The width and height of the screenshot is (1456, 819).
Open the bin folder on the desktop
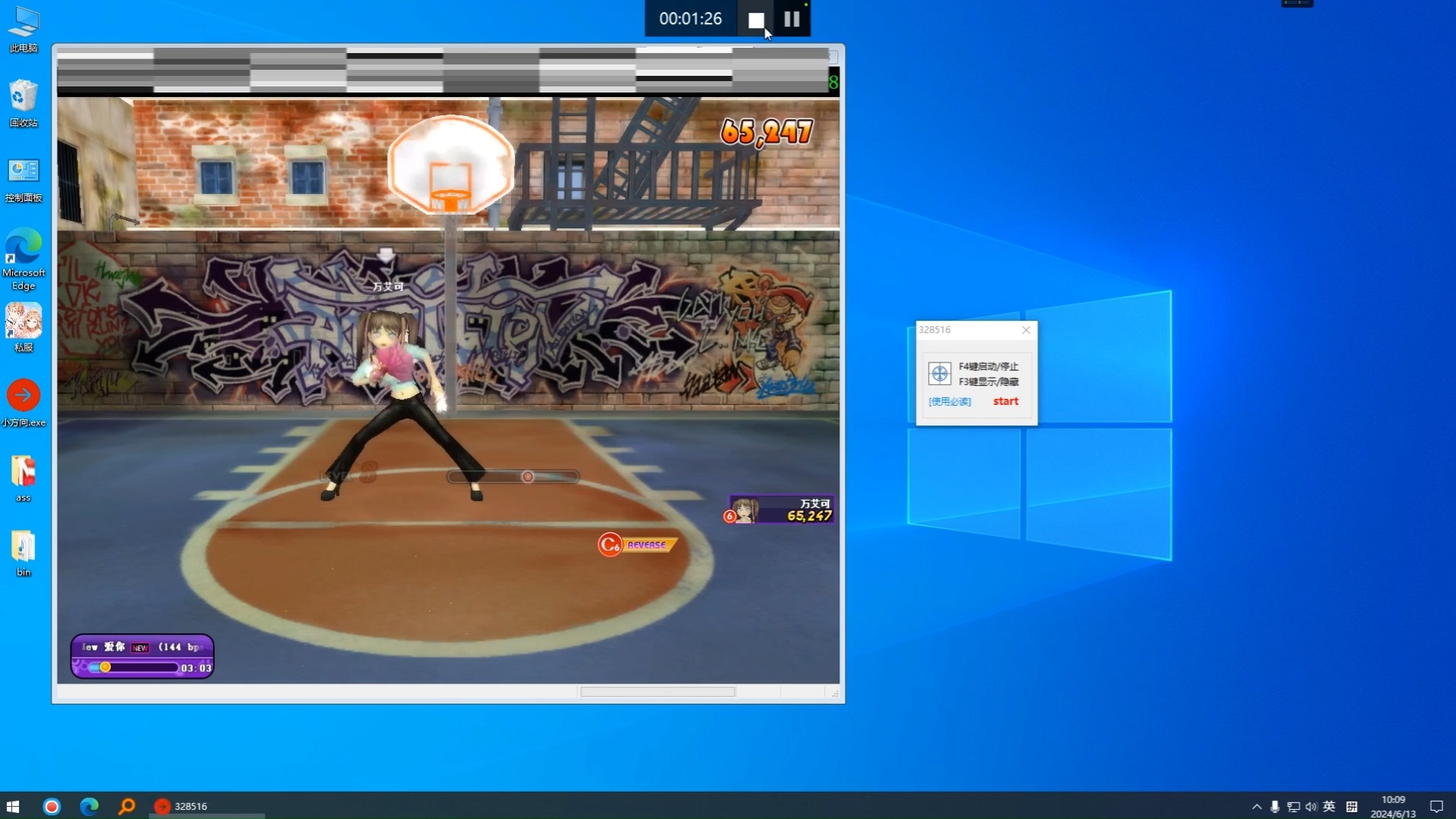click(x=24, y=554)
